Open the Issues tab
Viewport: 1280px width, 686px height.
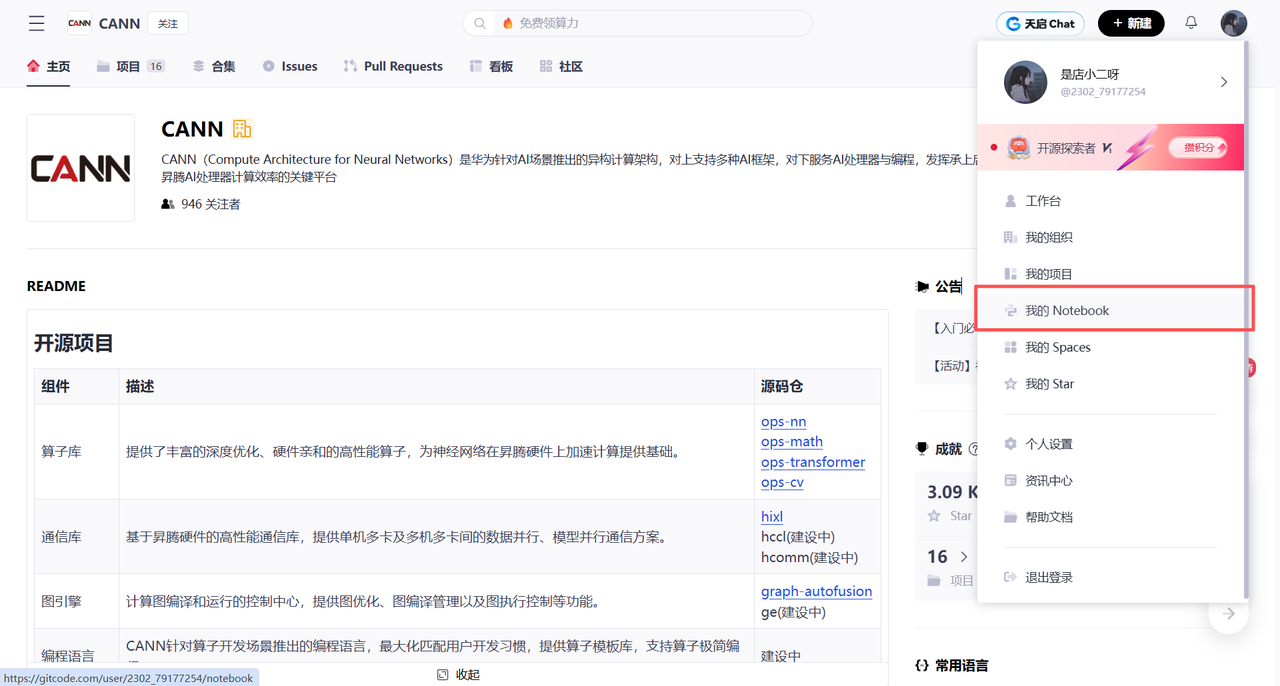pyautogui.click(x=290, y=66)
